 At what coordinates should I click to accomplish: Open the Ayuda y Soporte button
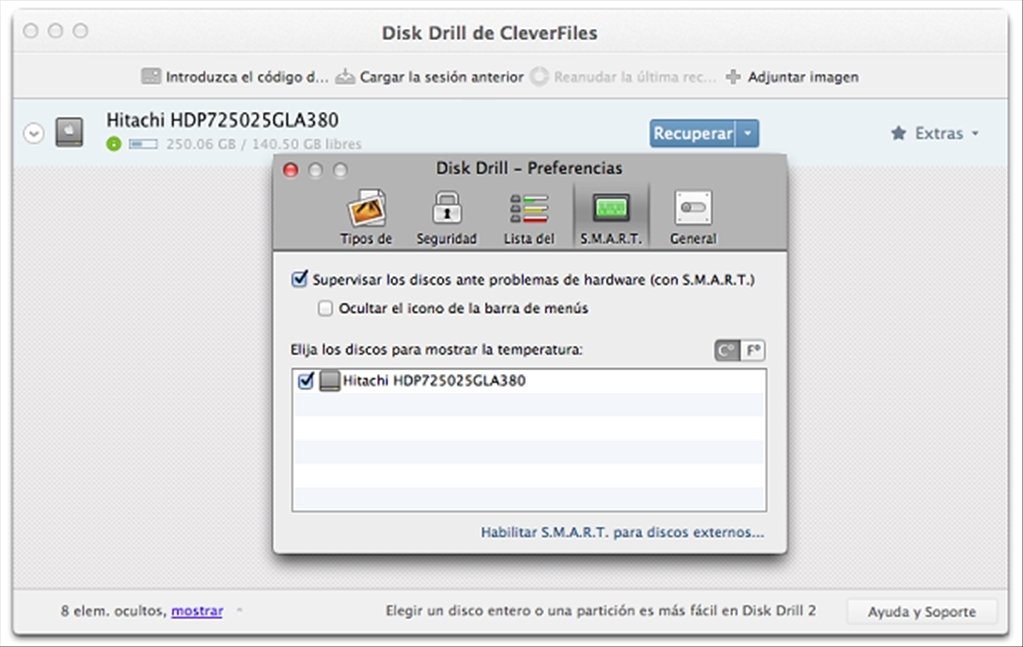click(x=922, y=612)
